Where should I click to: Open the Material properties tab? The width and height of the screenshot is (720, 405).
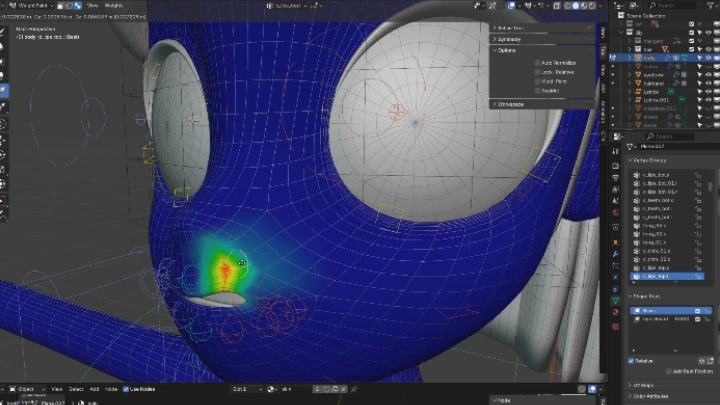pyautogui.click(x=616, y=312)
